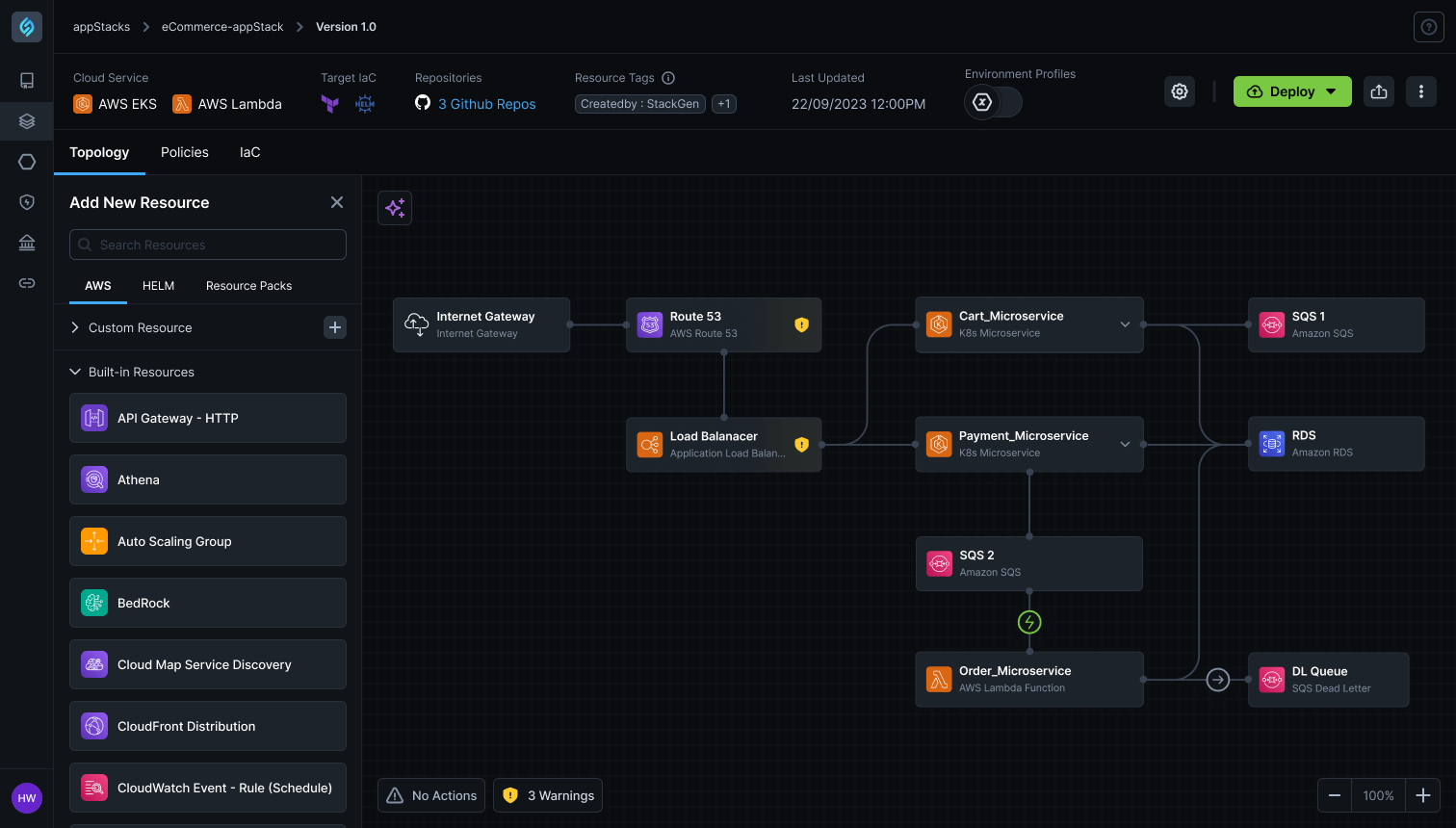Click the Route 53 warning shield icon
This screenshot has height=828, width=1456.
pyautogui.click(x=801, y=325)
